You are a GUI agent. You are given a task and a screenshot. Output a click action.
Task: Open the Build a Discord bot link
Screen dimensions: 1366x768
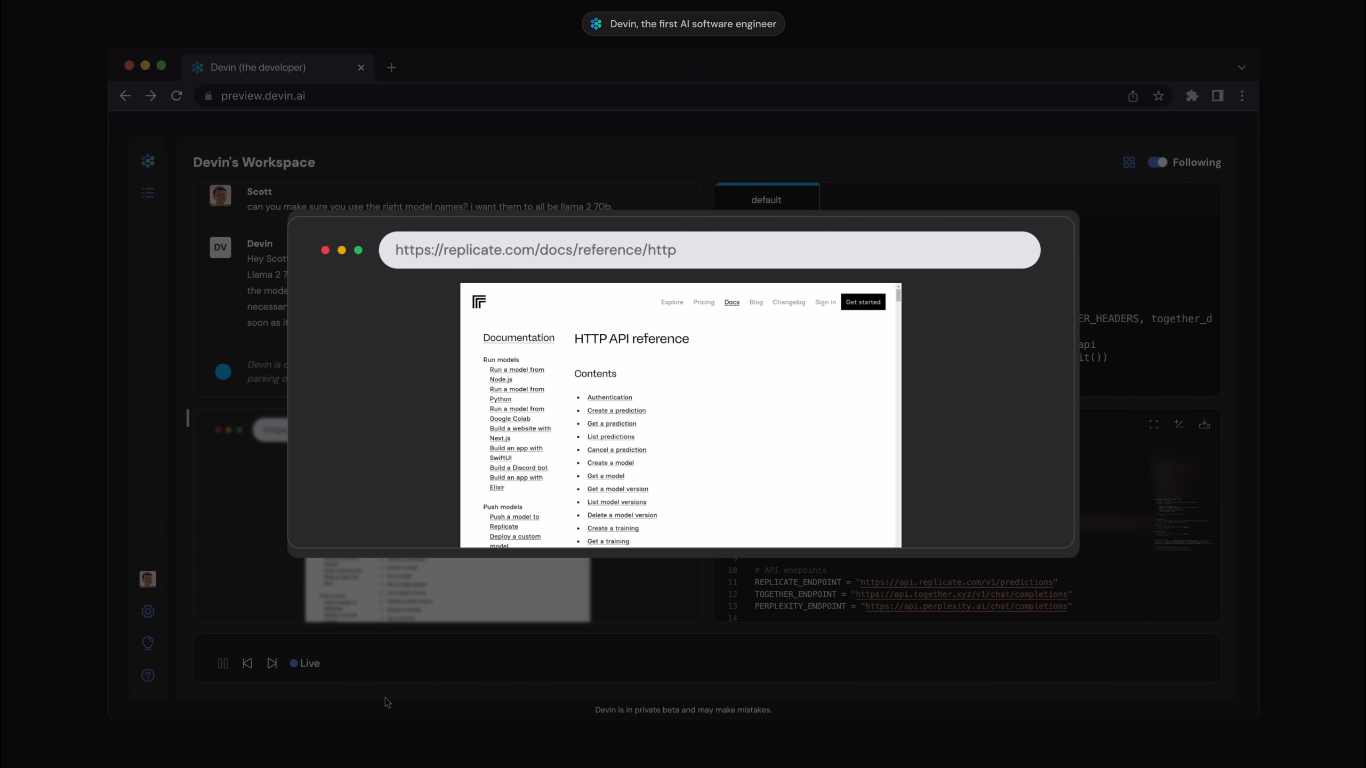coord(519,468)
